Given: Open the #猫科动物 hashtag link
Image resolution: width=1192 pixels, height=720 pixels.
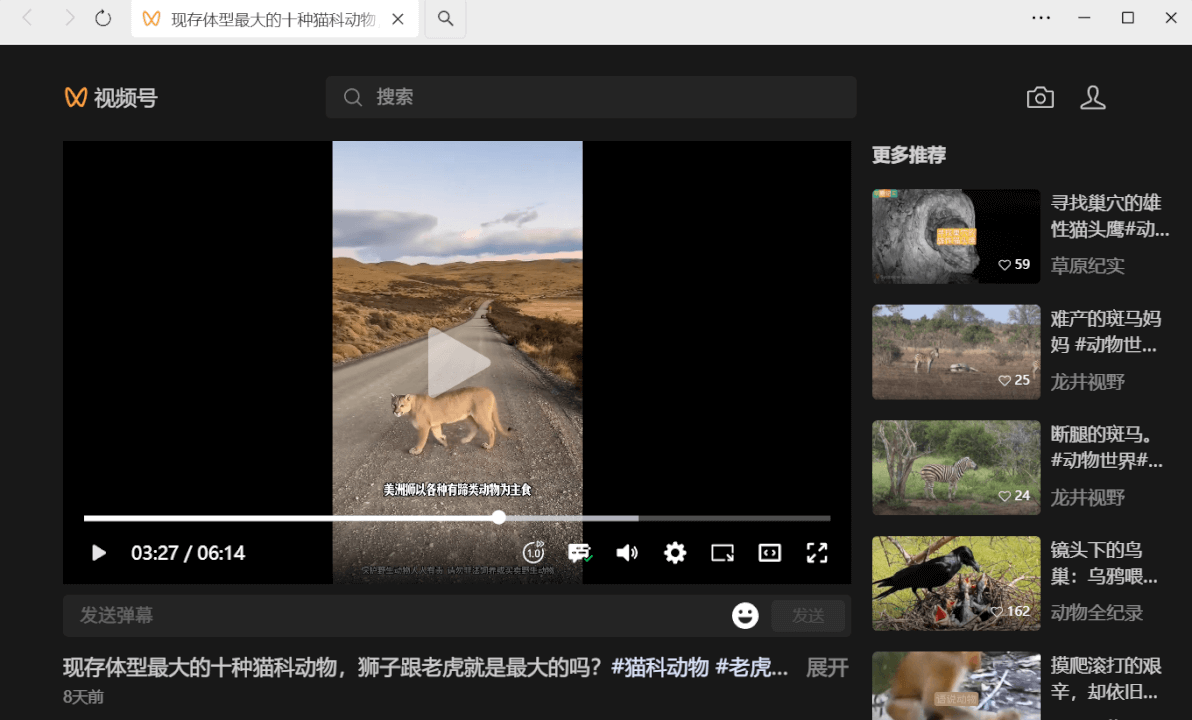Looking at the screenshot, I should point(660,667).
